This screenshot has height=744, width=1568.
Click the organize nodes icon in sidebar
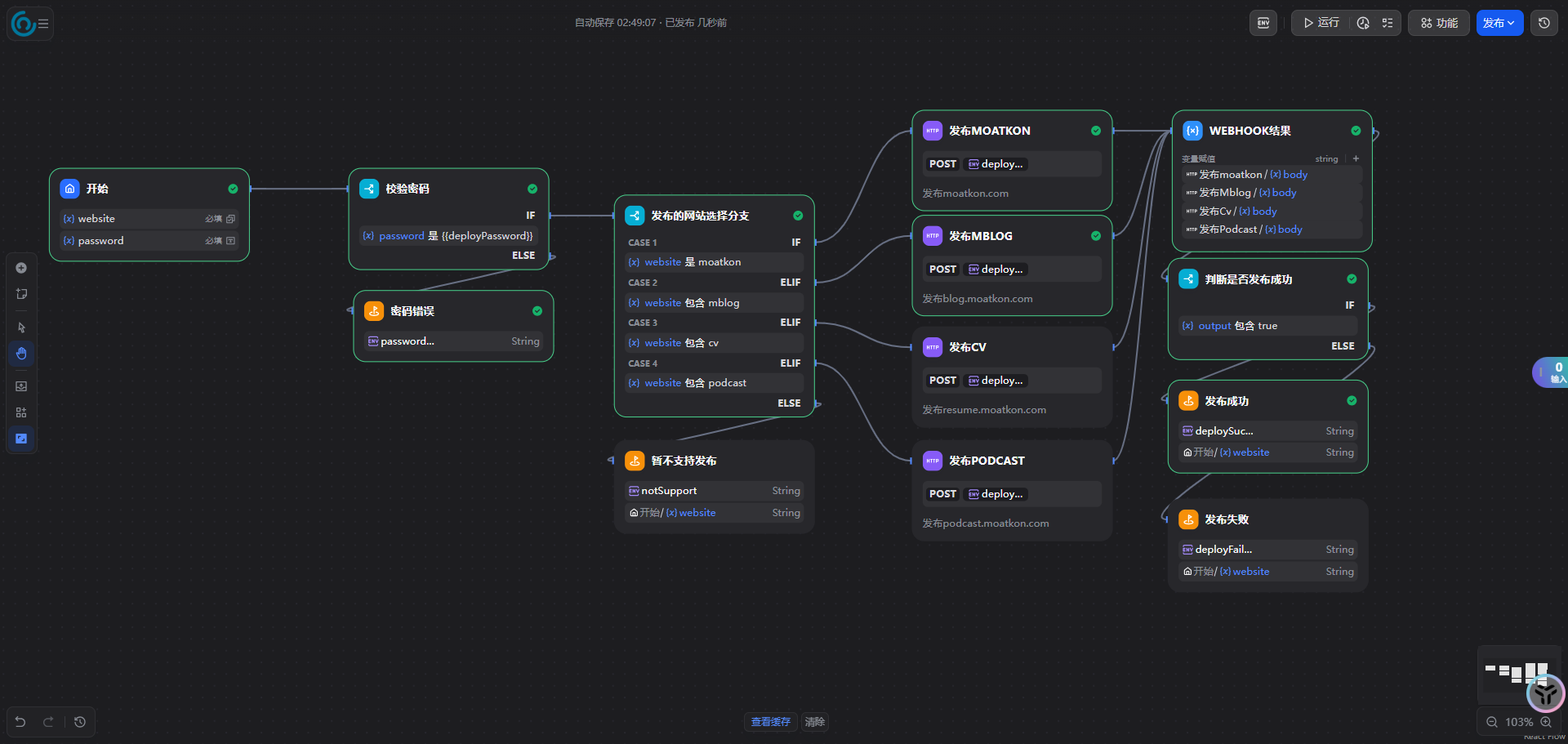pos(21,412)
